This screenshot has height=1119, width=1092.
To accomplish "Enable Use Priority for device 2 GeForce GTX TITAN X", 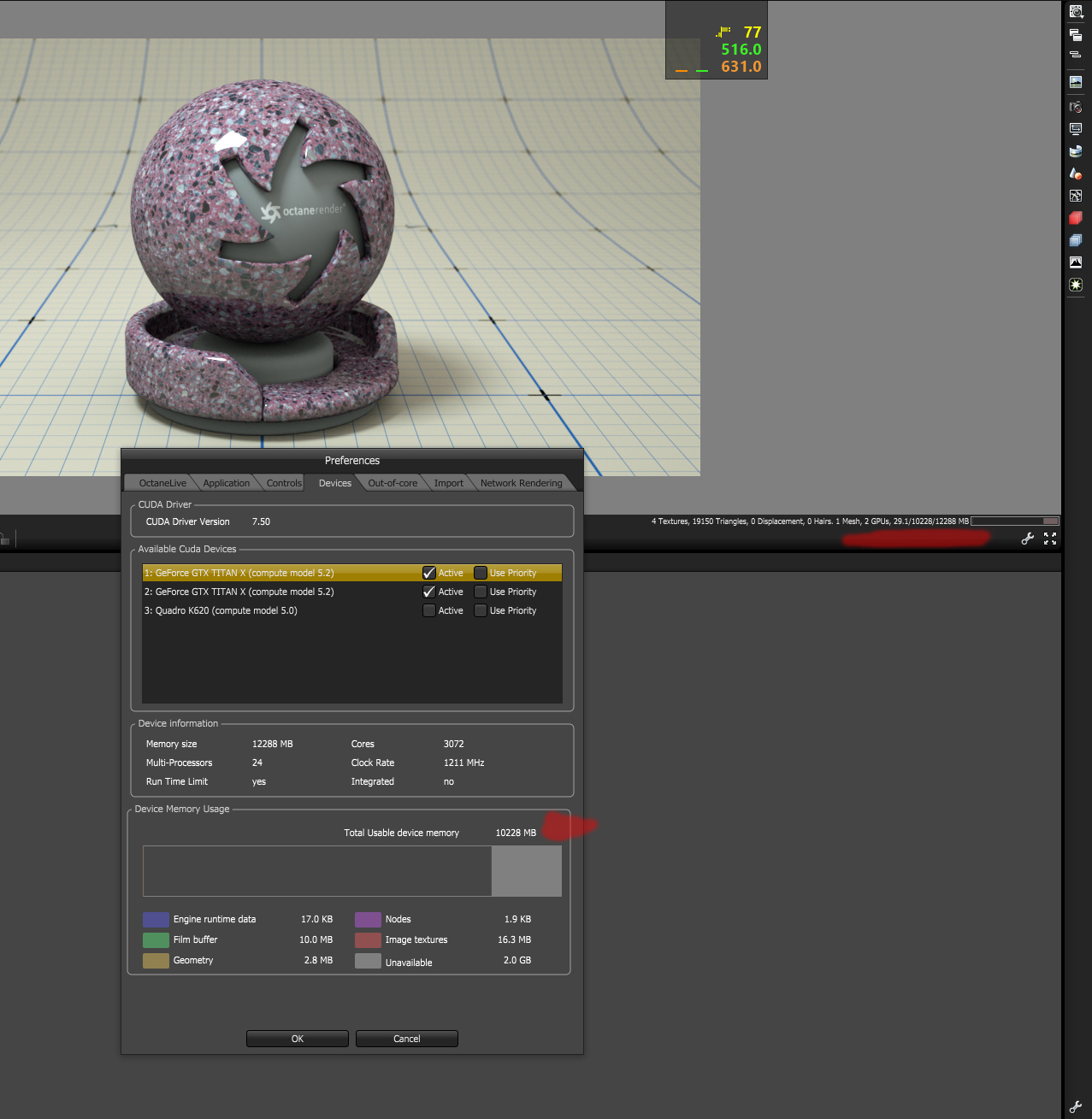I will click(x=481, y=592).
